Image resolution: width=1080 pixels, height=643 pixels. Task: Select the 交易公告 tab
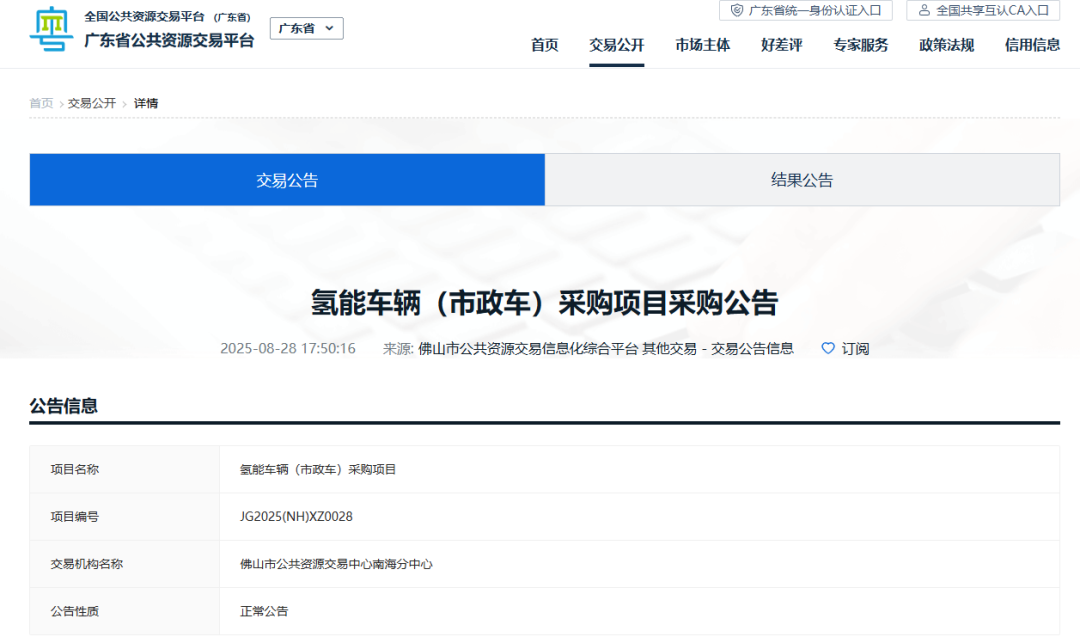click(287, 180)
